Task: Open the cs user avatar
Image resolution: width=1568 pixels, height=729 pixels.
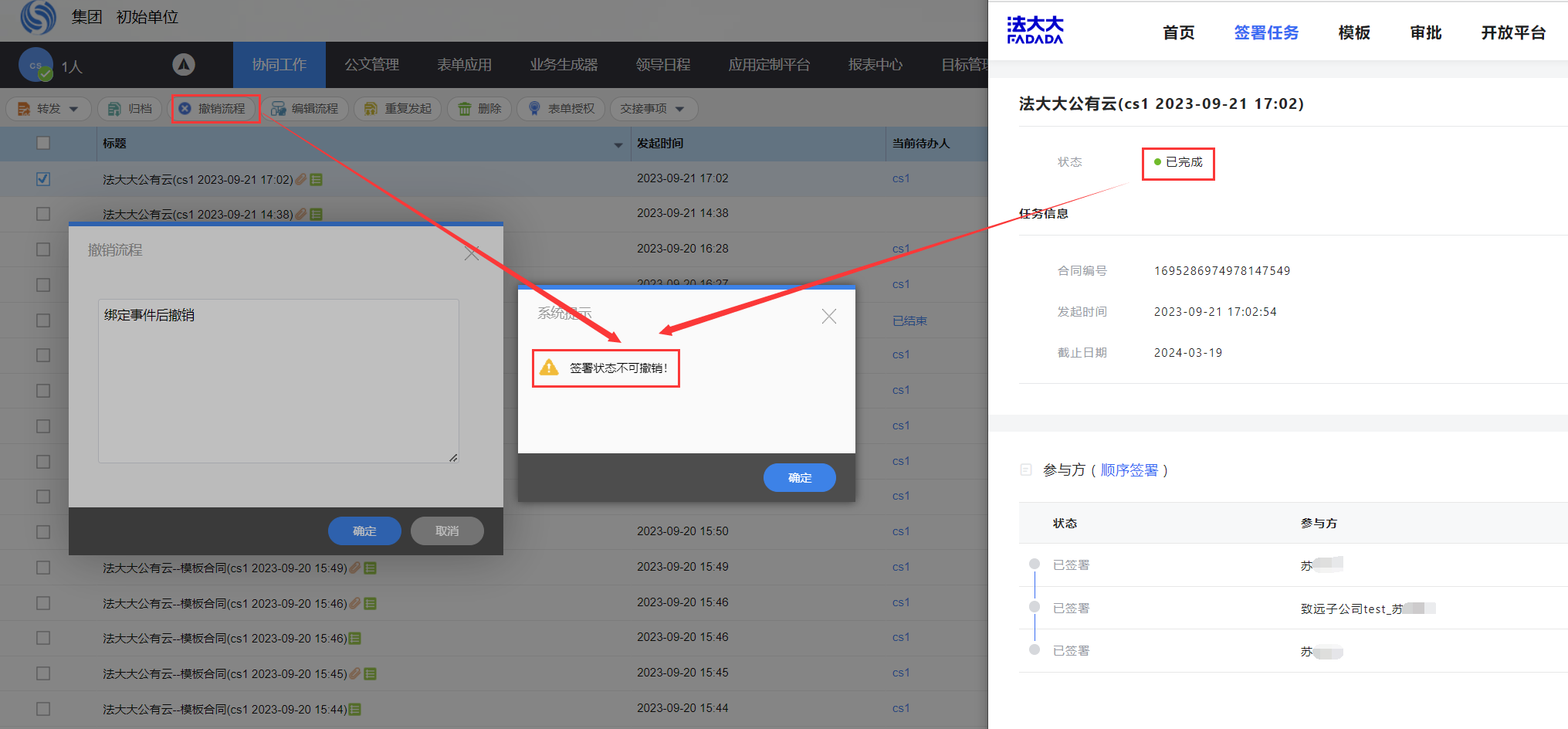Action: [x=36, y=66]
